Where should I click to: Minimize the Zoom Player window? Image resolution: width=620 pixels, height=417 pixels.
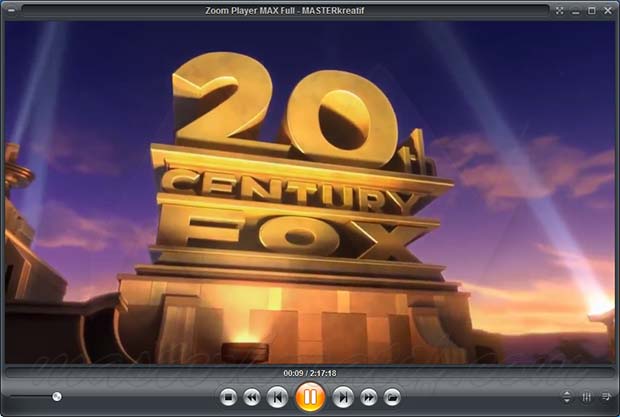[x=576, y=11]
